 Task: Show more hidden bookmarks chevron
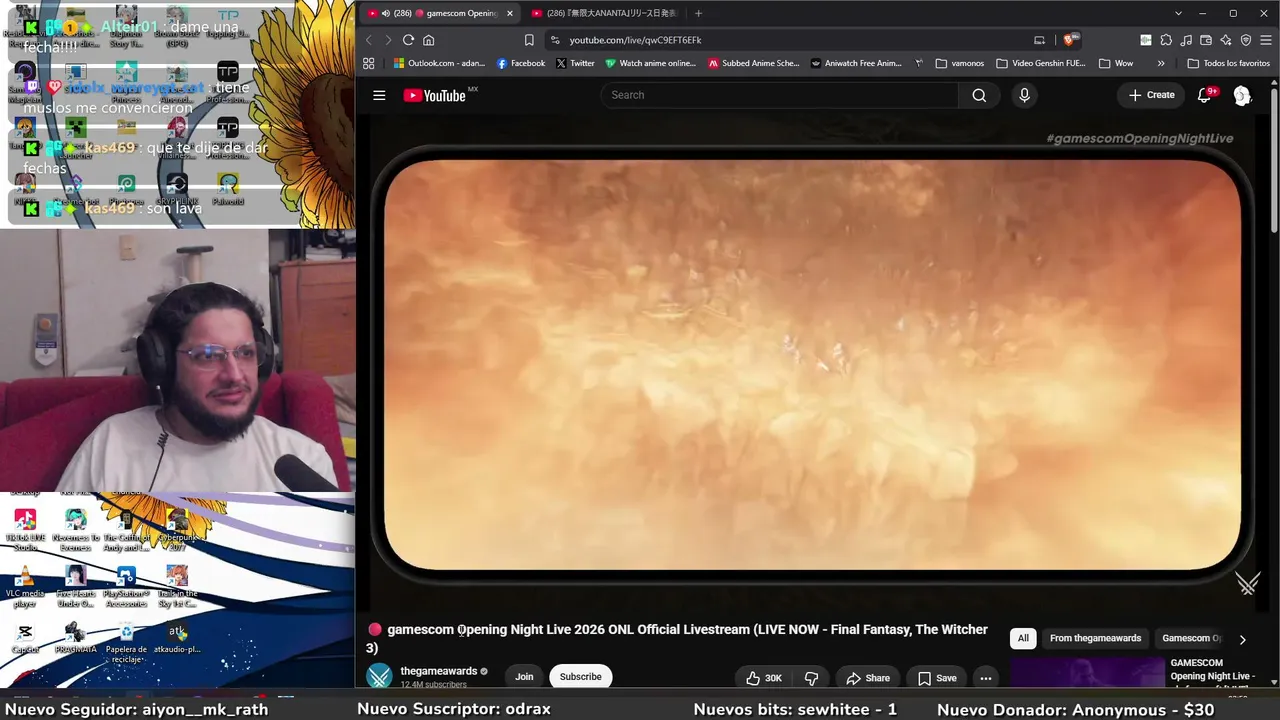(1161, 63)
